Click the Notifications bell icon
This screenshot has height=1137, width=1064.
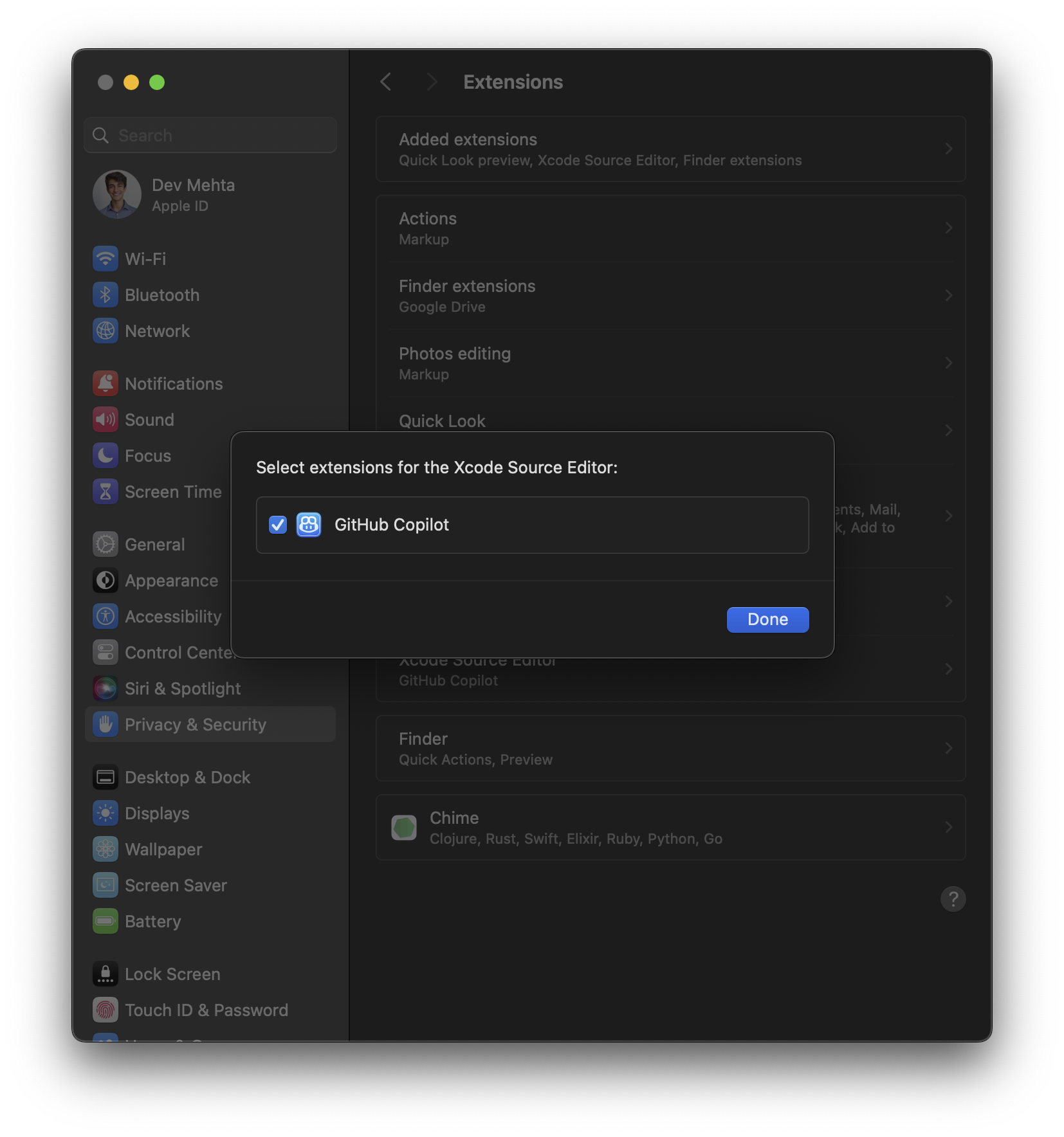click(x=105, y=383)
